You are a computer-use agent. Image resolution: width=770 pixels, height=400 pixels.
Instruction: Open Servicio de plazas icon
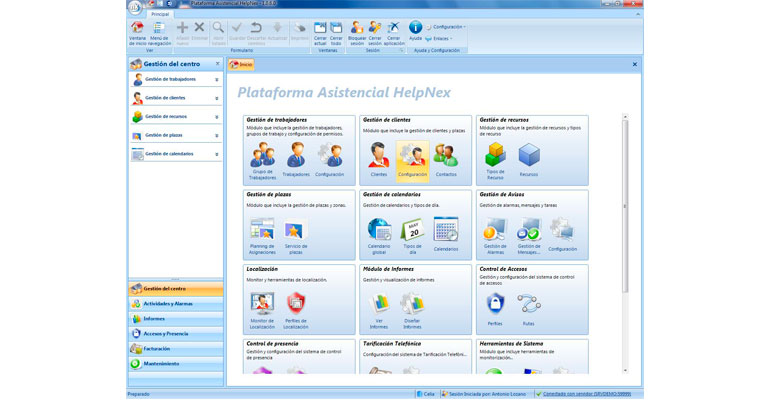[296, 236]
